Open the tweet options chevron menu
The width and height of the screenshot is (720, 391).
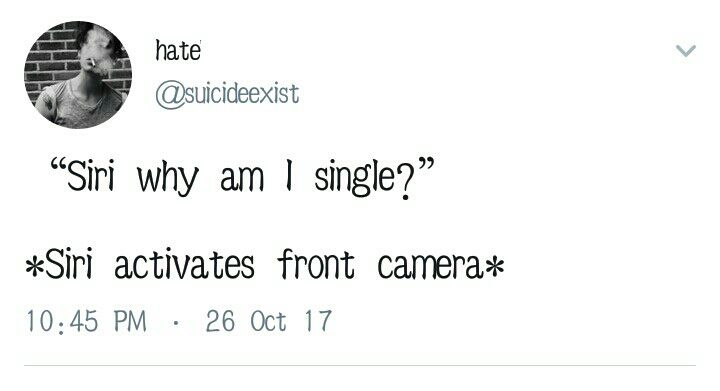coord(686,50)
